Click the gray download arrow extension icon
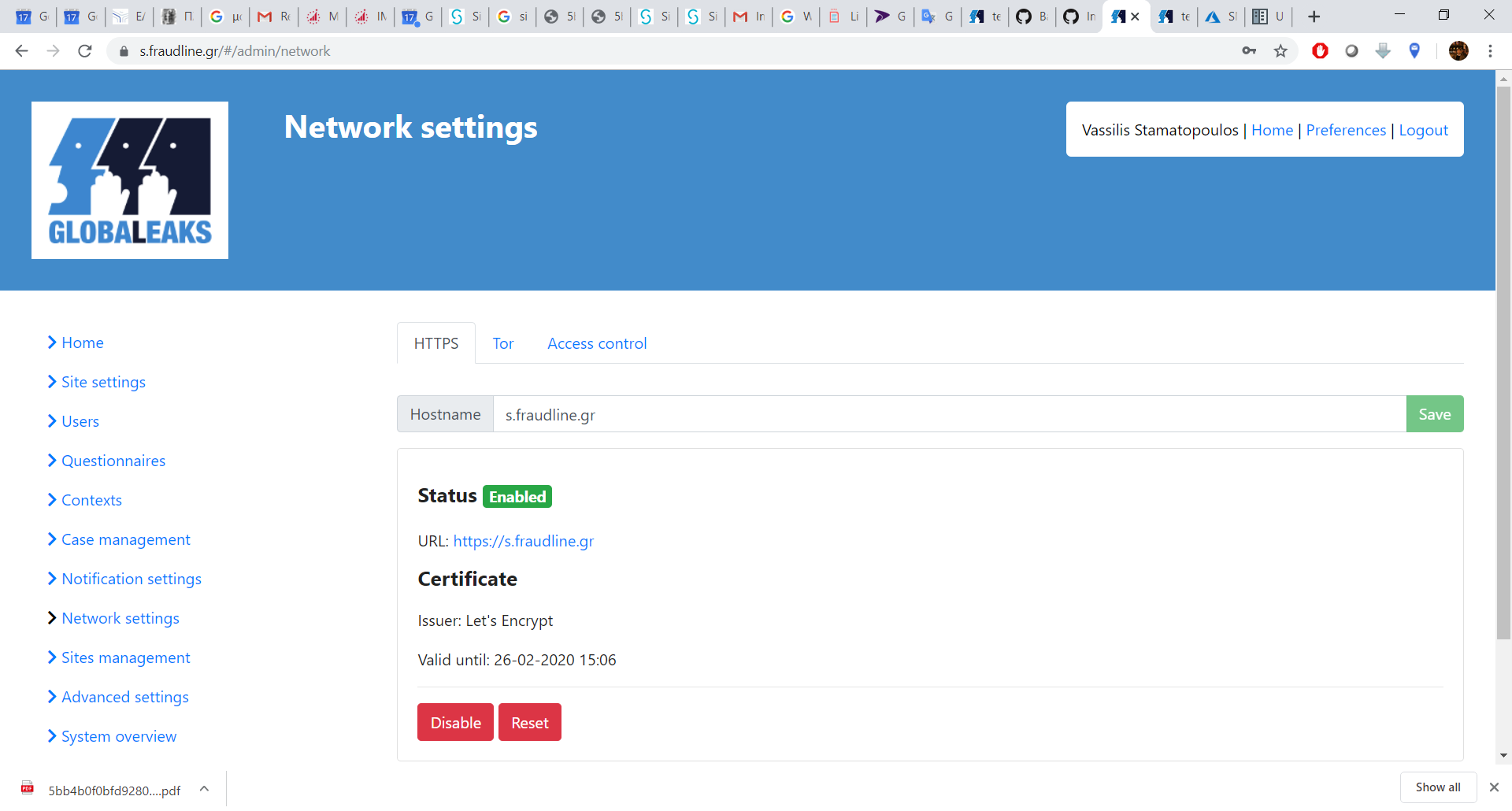The height and width of the screenshot is (811, 1512). coord(1383,51)
